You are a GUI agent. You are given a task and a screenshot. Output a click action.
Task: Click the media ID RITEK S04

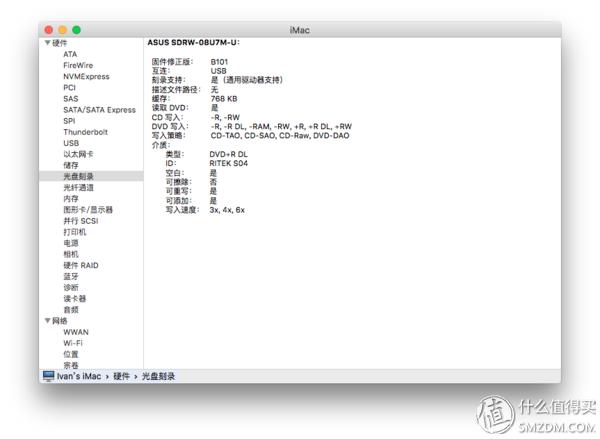[228, 163]
